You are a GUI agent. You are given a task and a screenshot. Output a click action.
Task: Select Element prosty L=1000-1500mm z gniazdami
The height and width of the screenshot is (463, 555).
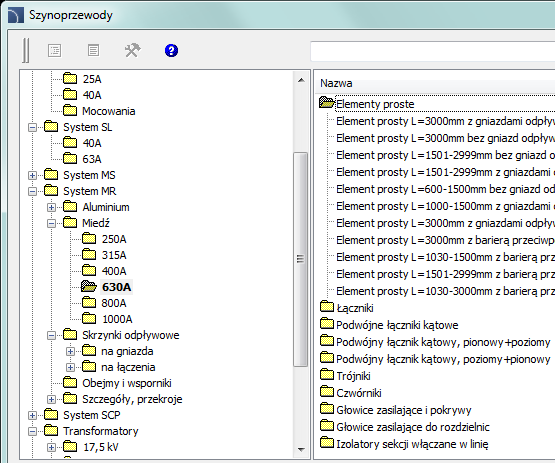[x=445, y=206]
